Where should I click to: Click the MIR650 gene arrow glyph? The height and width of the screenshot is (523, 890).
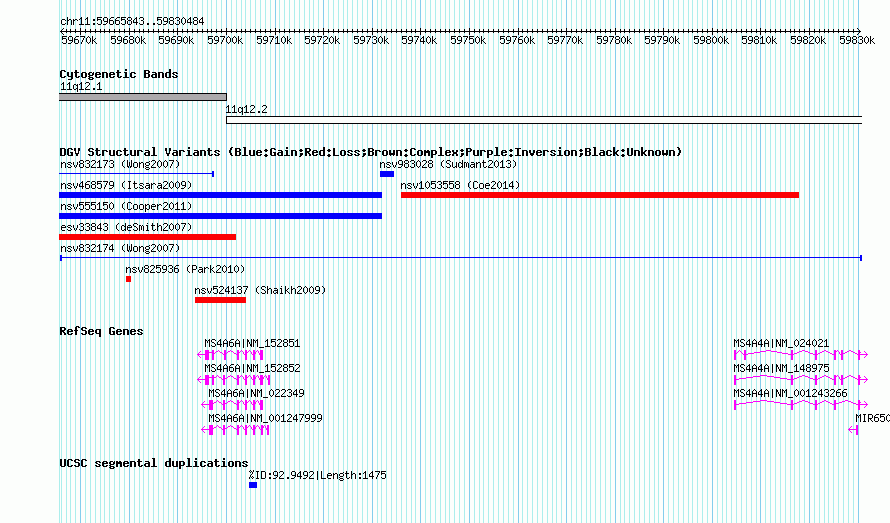[x=853, y=430]
